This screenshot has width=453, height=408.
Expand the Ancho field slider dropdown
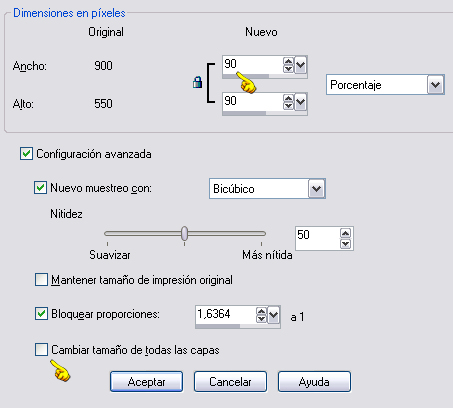click(301, 65)
